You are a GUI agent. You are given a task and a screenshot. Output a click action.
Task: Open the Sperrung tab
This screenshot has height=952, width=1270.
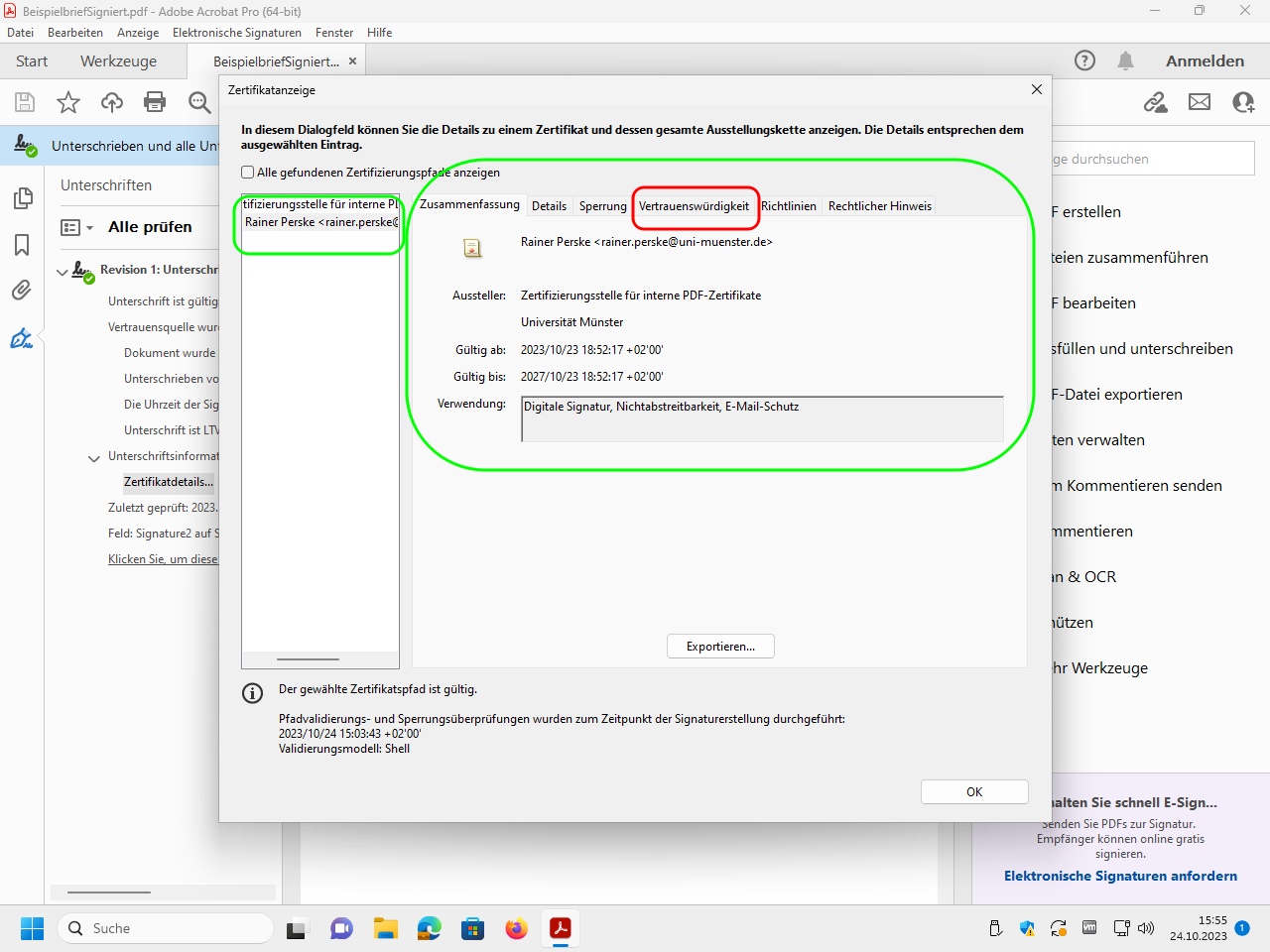click(x=602, y=206)
